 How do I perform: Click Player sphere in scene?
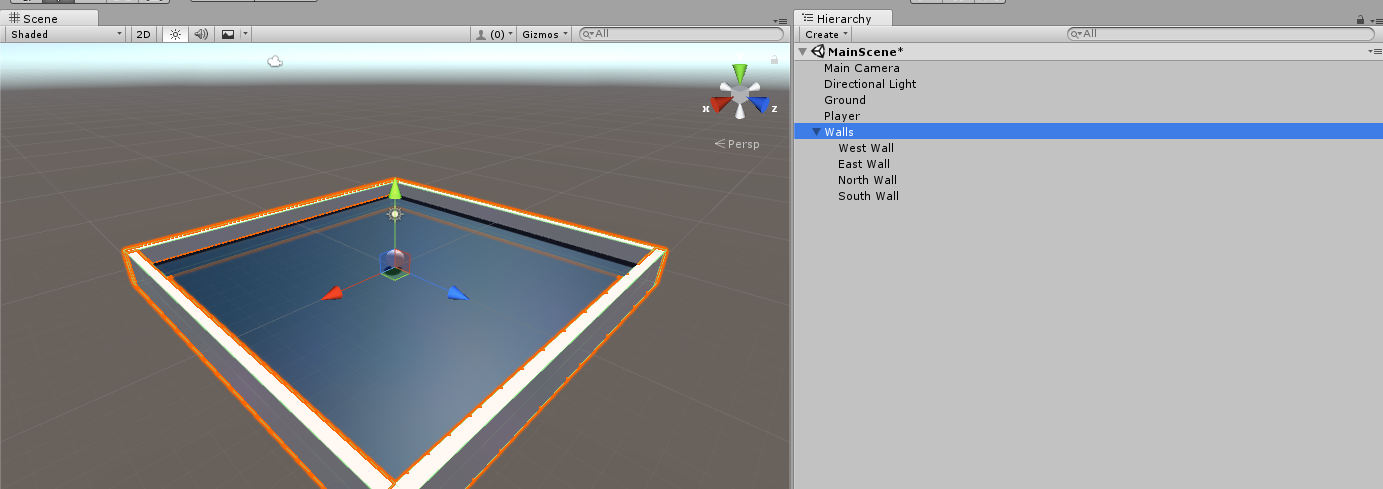pos(395,262)
